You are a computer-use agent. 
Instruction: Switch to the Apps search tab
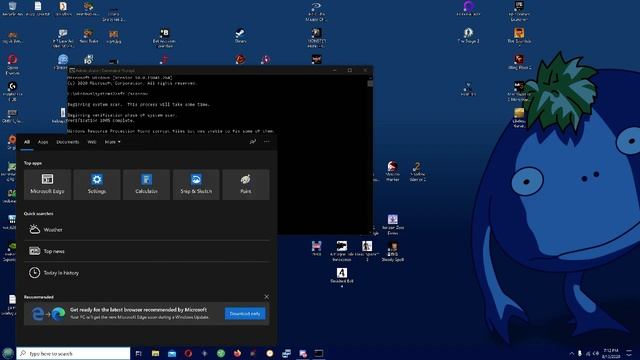tap(43, 142)
